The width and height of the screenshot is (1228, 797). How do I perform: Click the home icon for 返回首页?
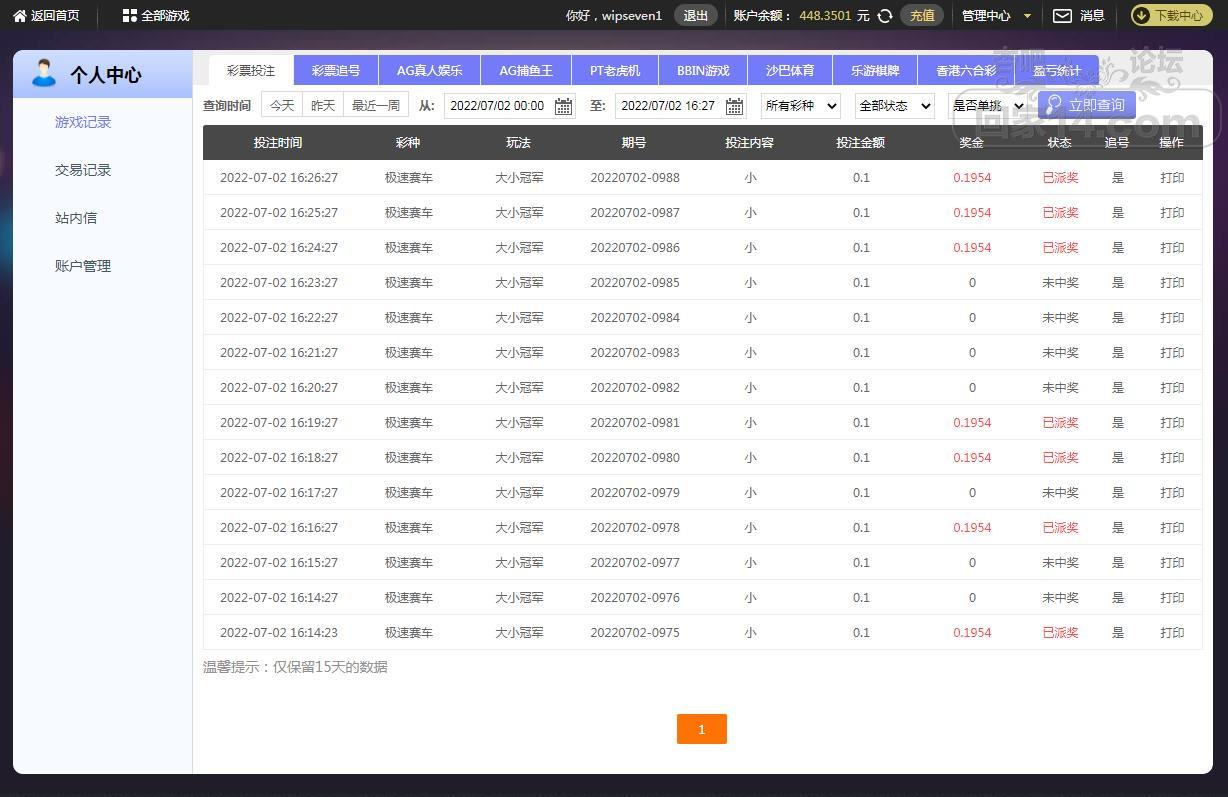pos(19,16)
